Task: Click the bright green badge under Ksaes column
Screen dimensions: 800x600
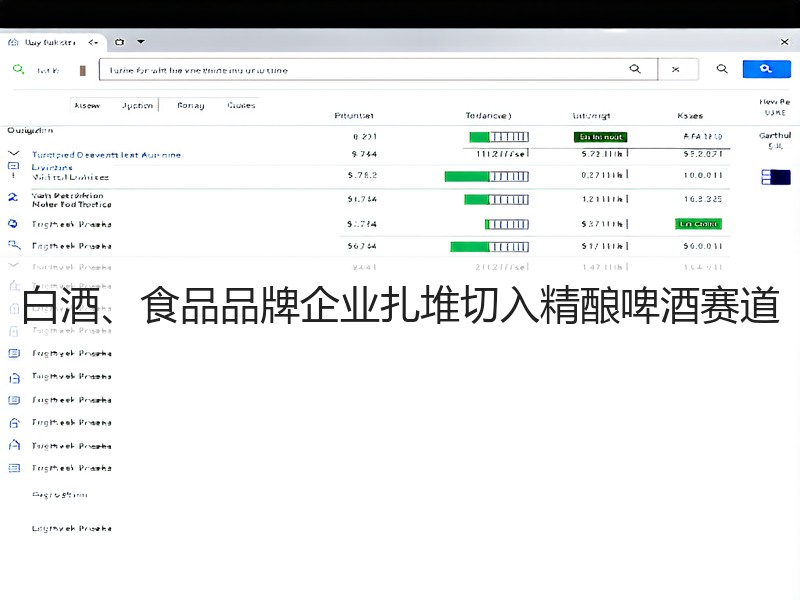Action: 698,224
